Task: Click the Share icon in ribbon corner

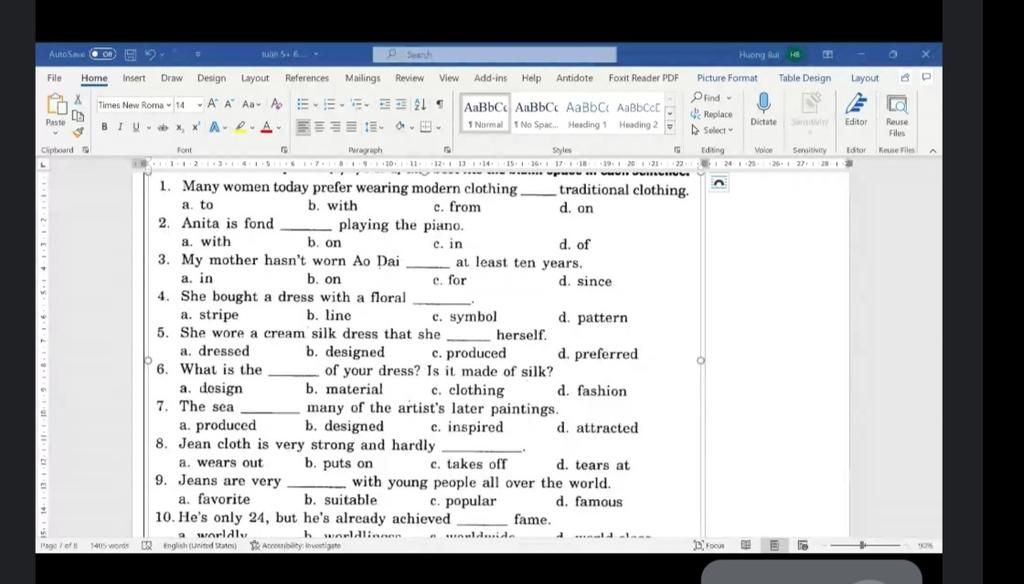Action: tap(905, 77)
